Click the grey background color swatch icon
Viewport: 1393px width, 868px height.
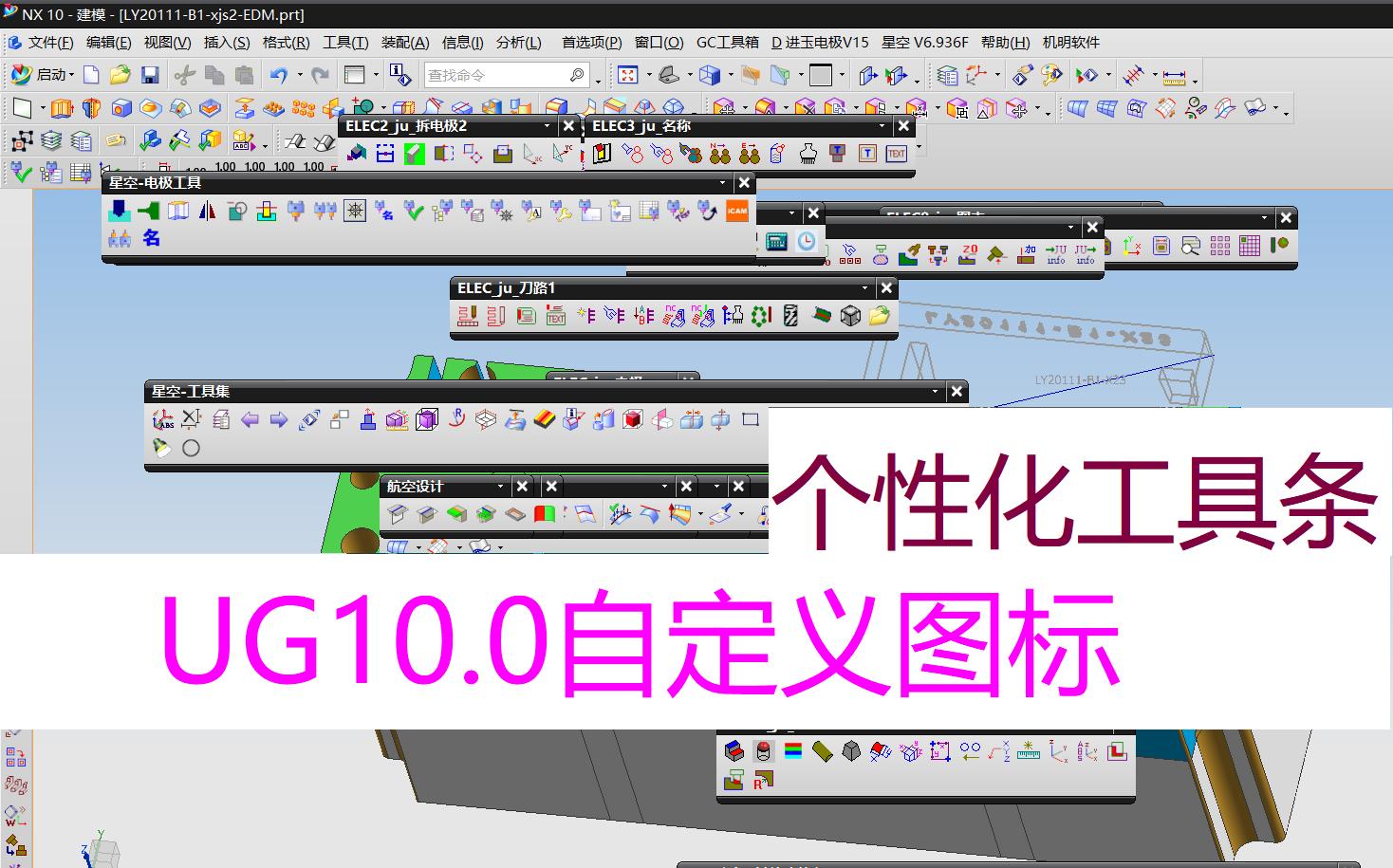821,75
